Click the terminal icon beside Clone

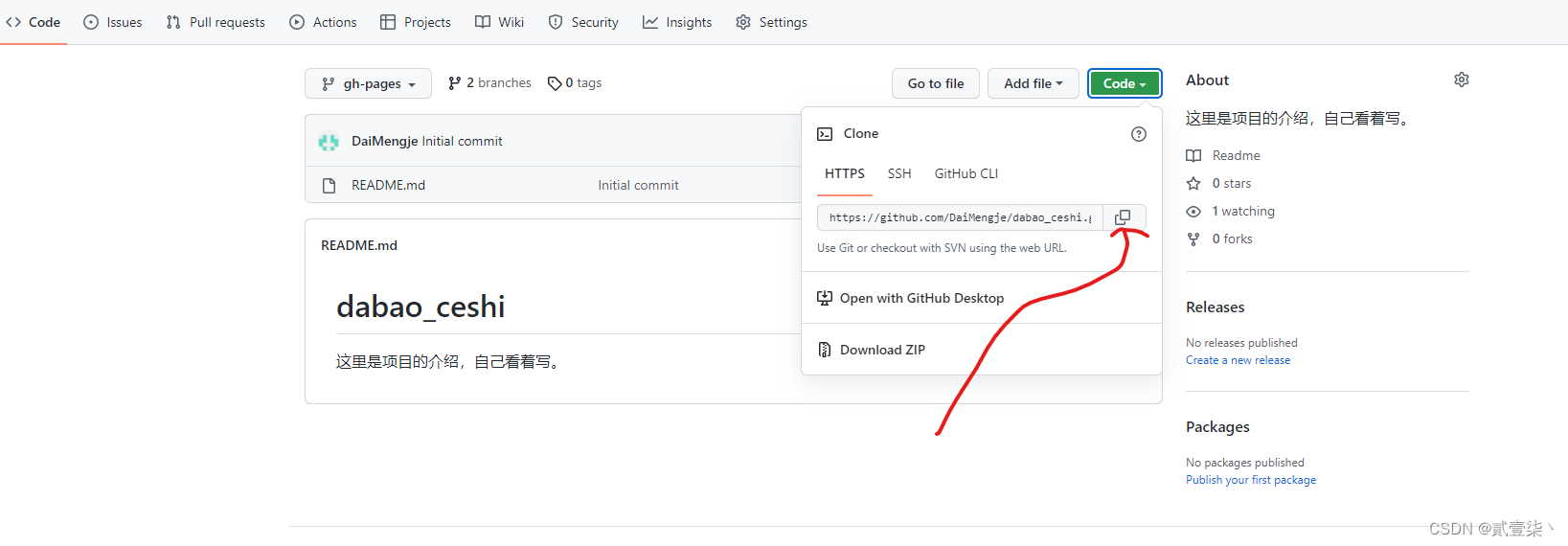[x=825, y=134]
